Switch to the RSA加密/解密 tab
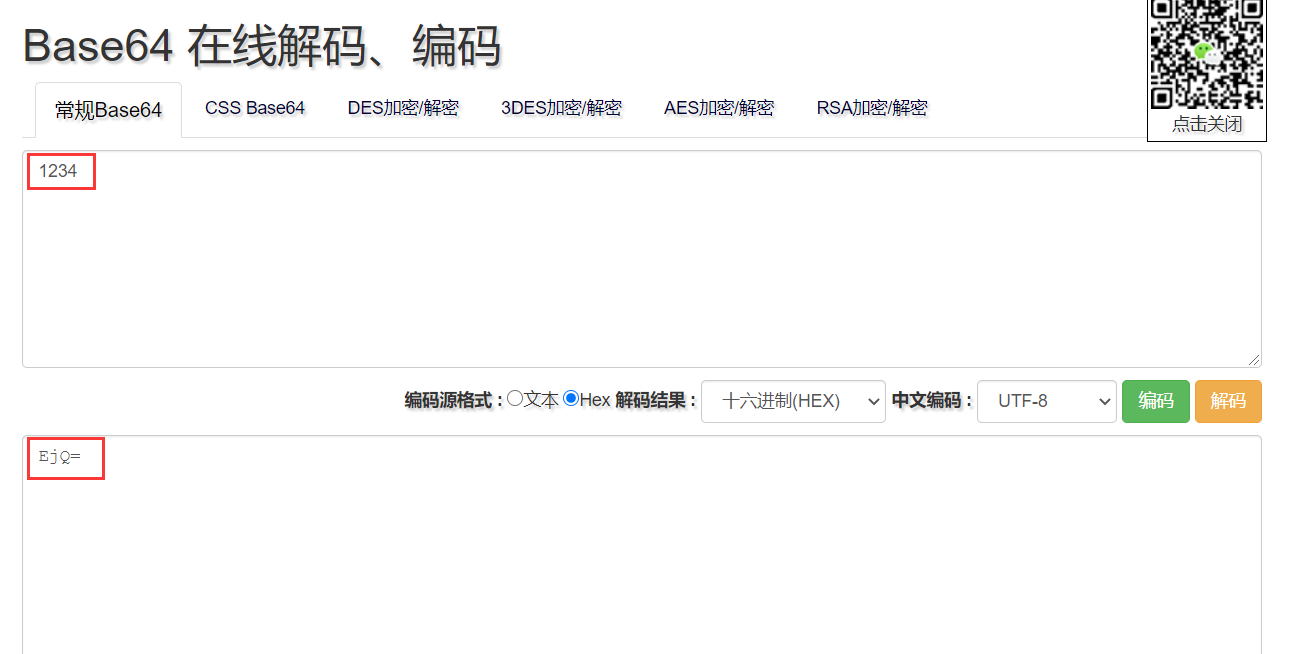 (872, 108)
